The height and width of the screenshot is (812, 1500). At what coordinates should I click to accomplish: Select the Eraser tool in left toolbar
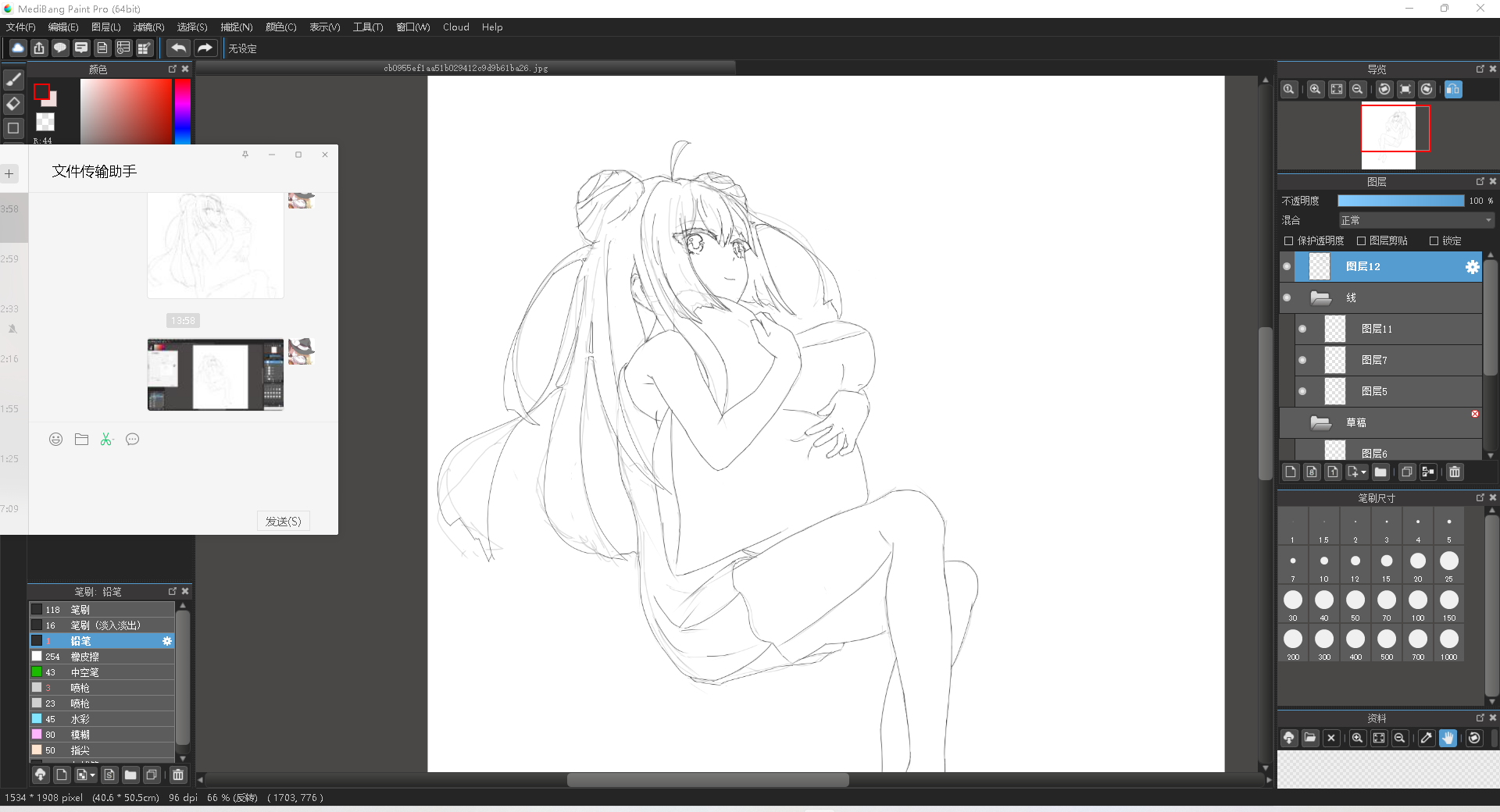(13, 103)
